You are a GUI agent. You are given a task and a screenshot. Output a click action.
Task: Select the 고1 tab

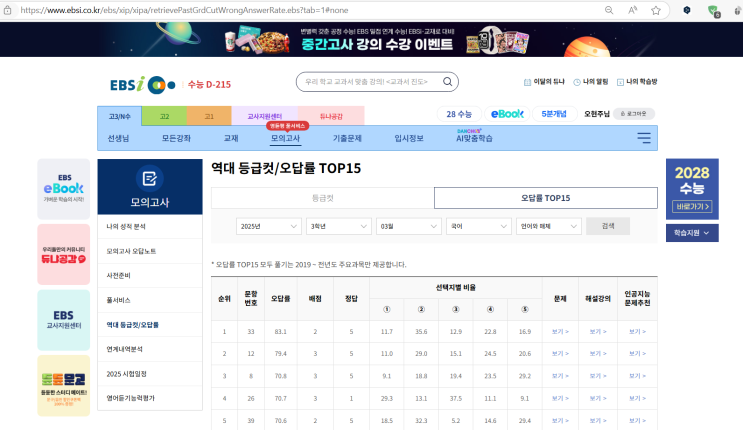[x=209, y=116]
